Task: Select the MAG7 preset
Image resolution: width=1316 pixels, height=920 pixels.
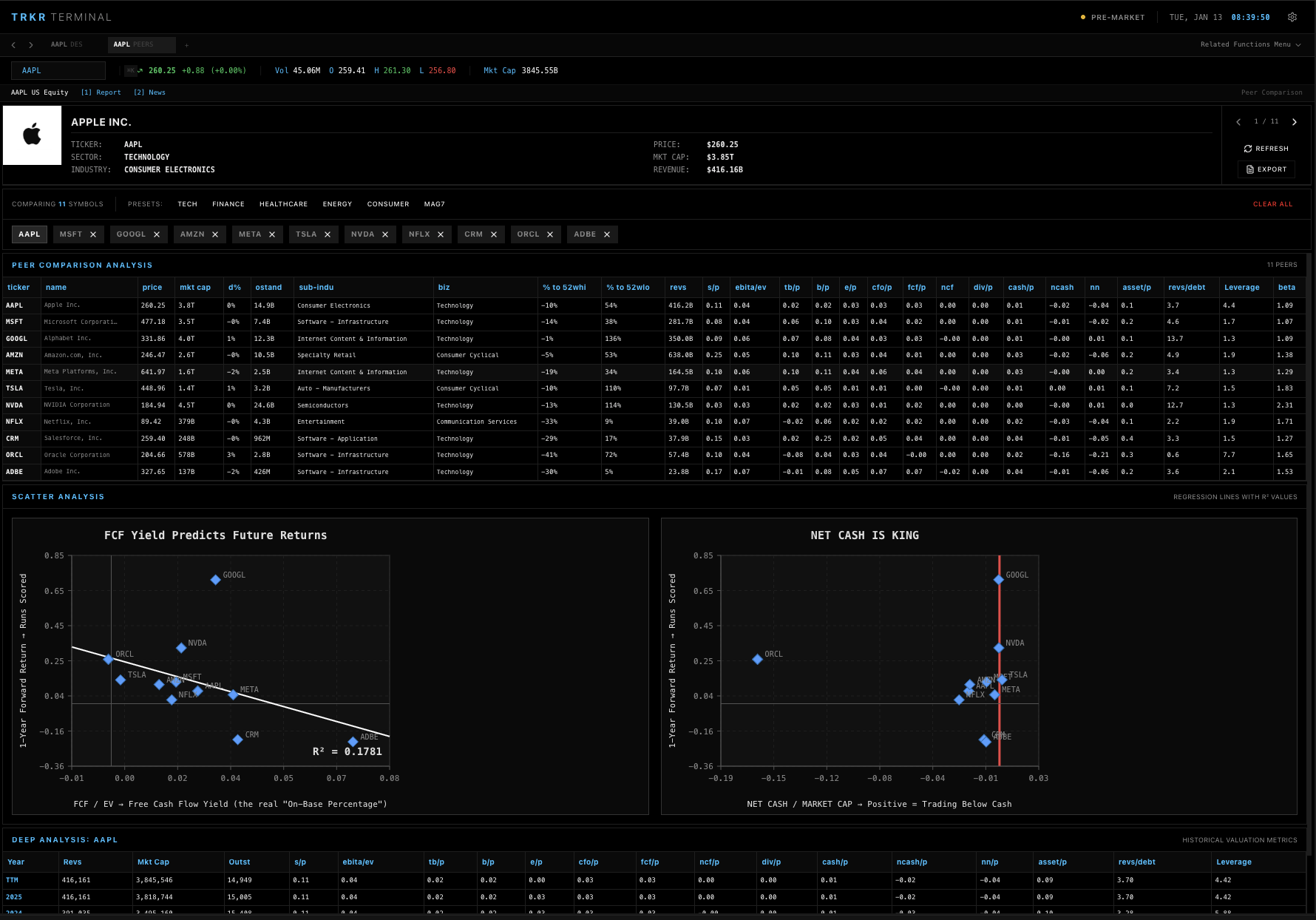Action: coord(434,204)
